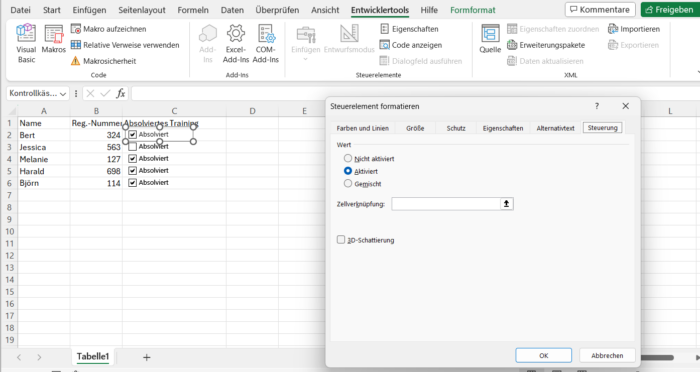The height and width of the screenshot is (372, 700).
Task: Open Makrosicherheit warning settings
Action: point(104,61)
